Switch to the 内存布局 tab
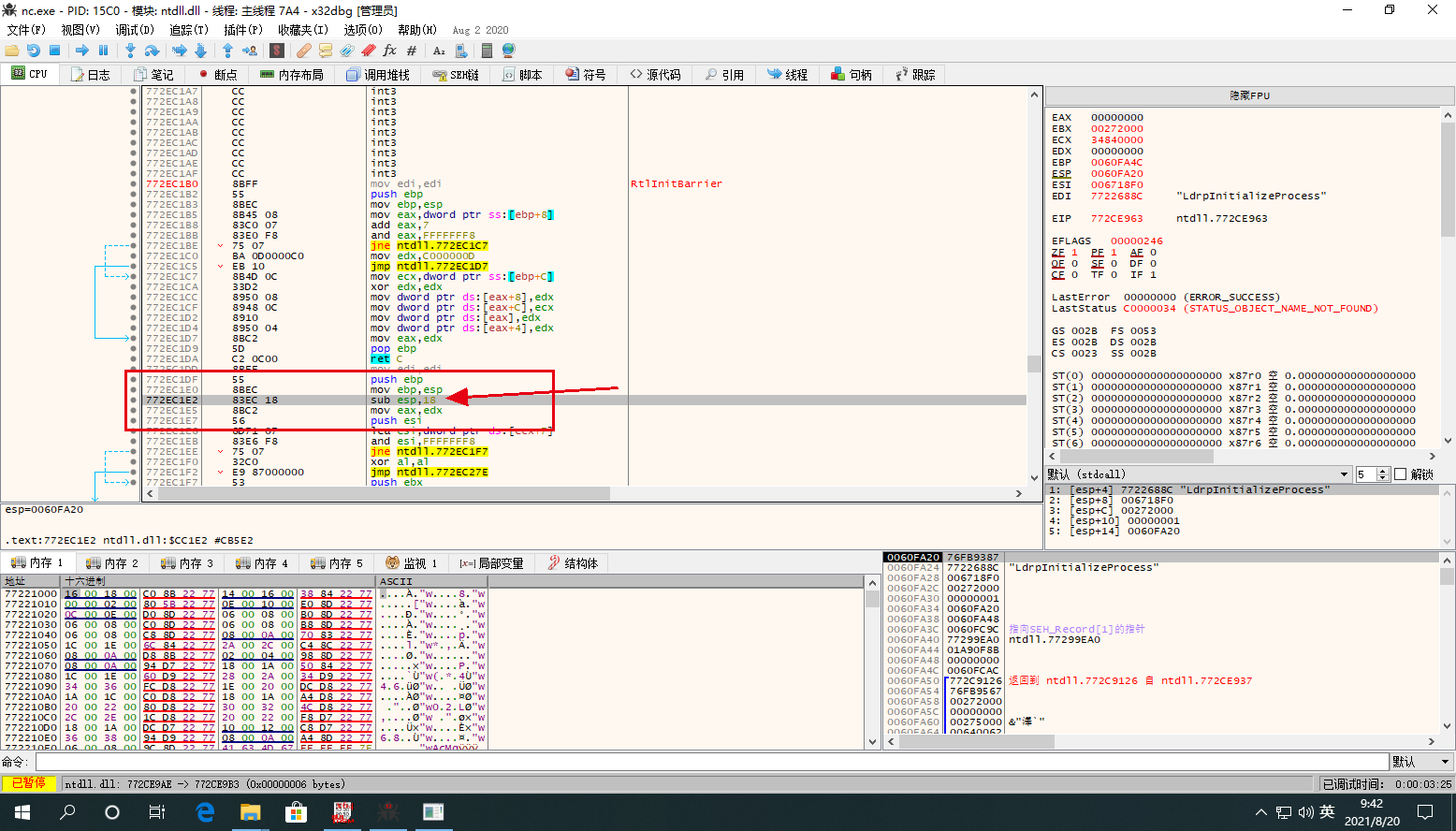This screenshot has width=1456, height=831. tap(292, 74)
